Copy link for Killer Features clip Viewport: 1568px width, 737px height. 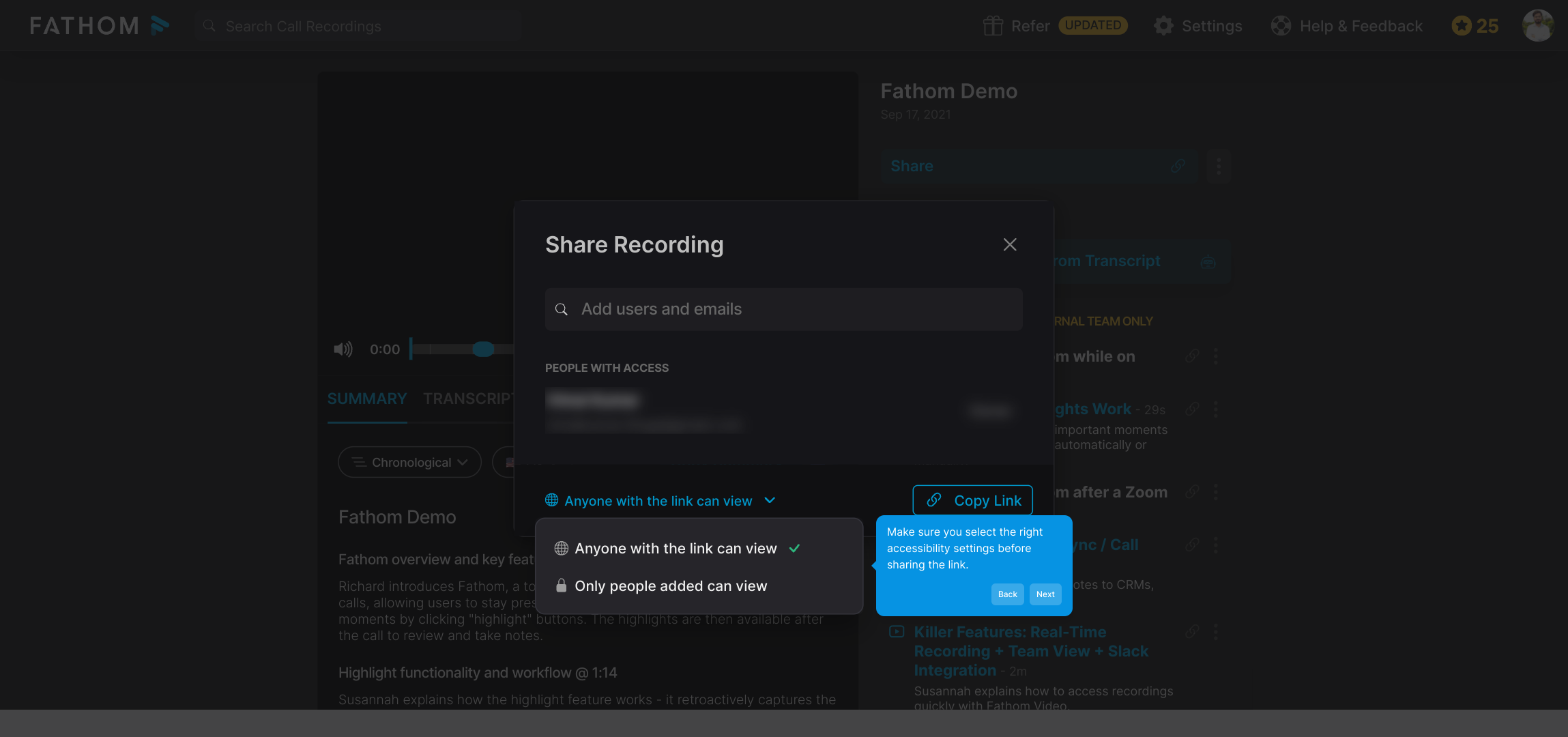(x=1192, y=631)
